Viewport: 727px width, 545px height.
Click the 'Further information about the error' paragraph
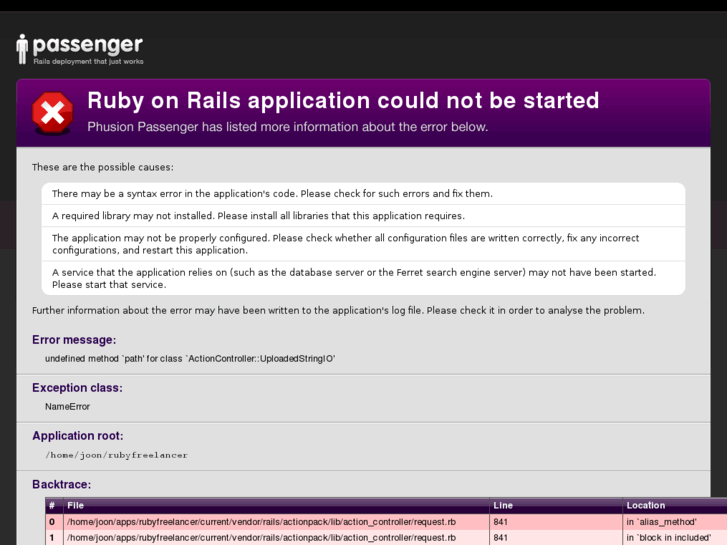[338, 310]
